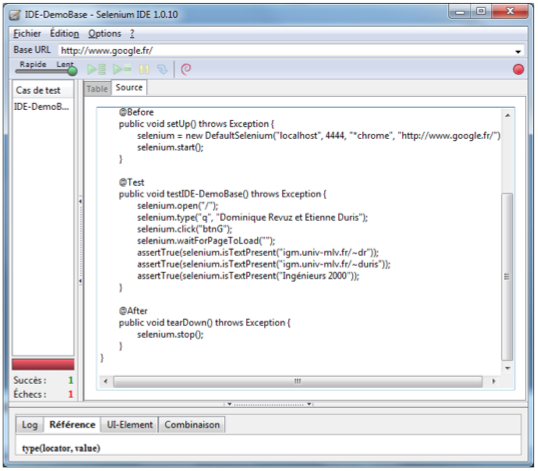Open the Base URL dropdown arrow

point(518,51)
